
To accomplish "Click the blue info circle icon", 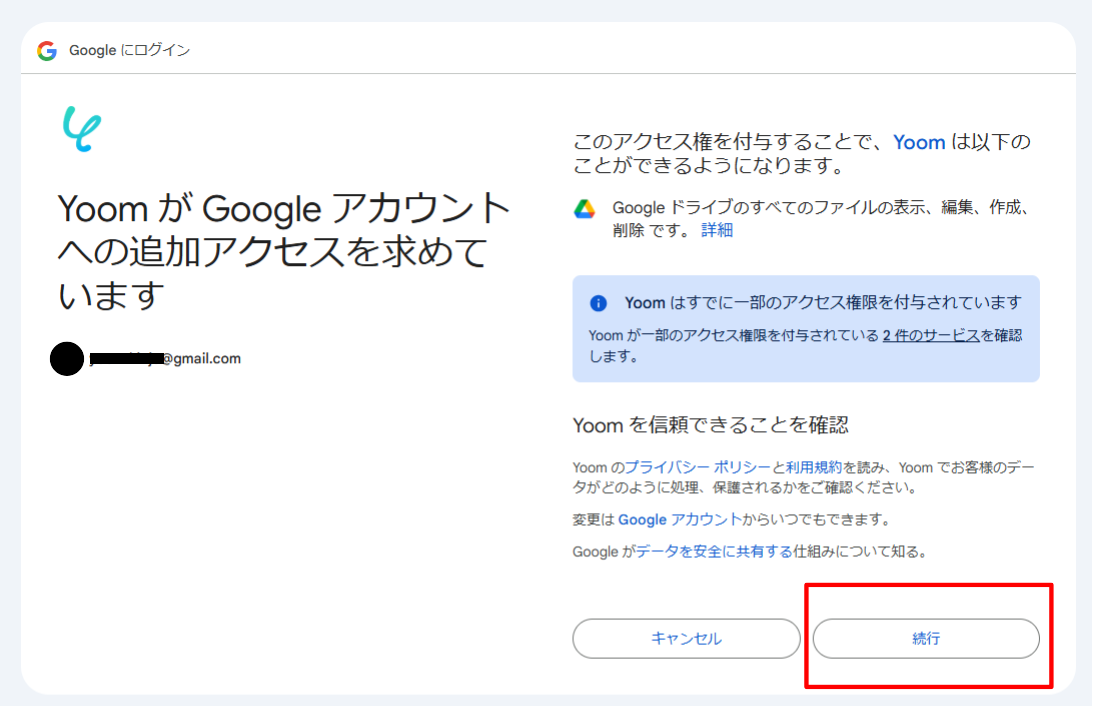I will tap(599, 303).
